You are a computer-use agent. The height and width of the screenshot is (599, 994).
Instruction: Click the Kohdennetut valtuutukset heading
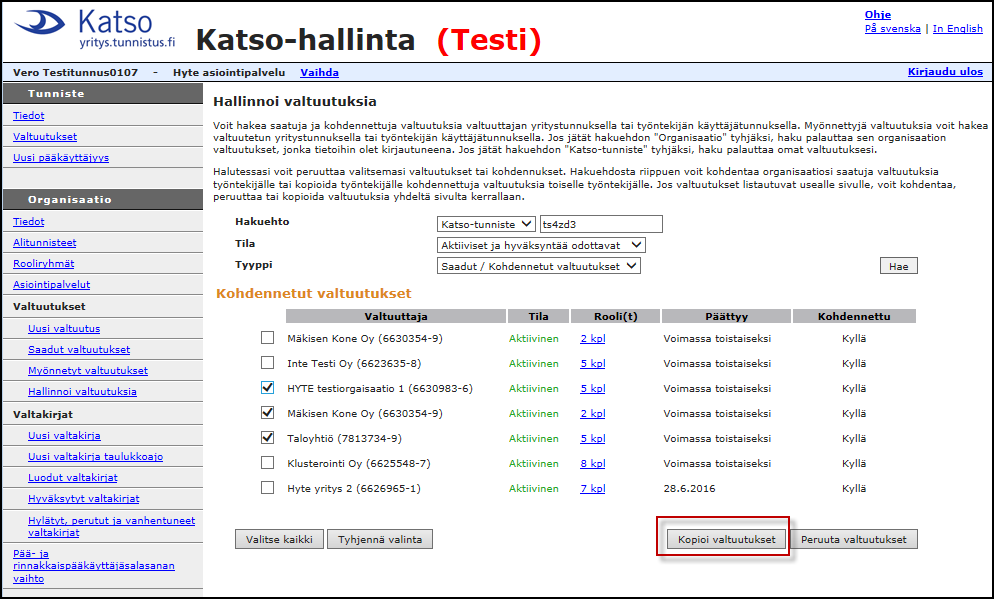(314, 293)
